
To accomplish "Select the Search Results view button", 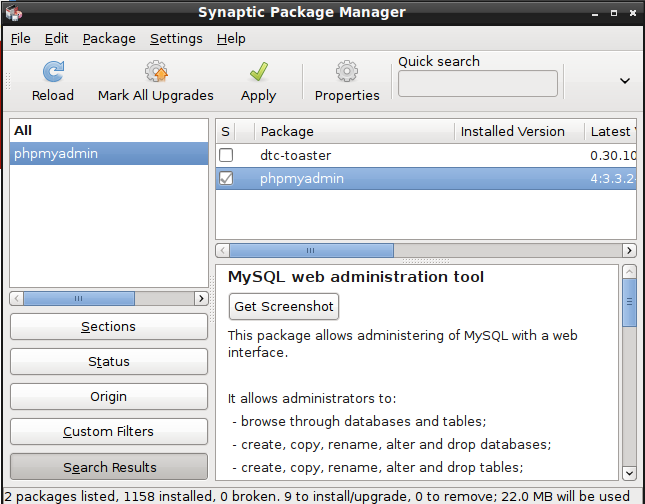I will pos(109,467).
